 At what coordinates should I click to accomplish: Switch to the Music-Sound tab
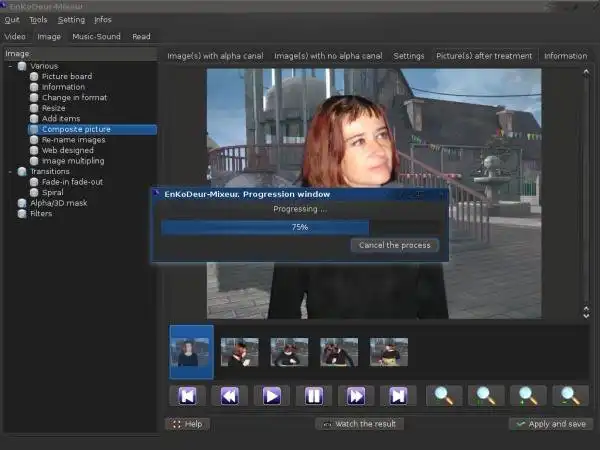pos(96,36)
